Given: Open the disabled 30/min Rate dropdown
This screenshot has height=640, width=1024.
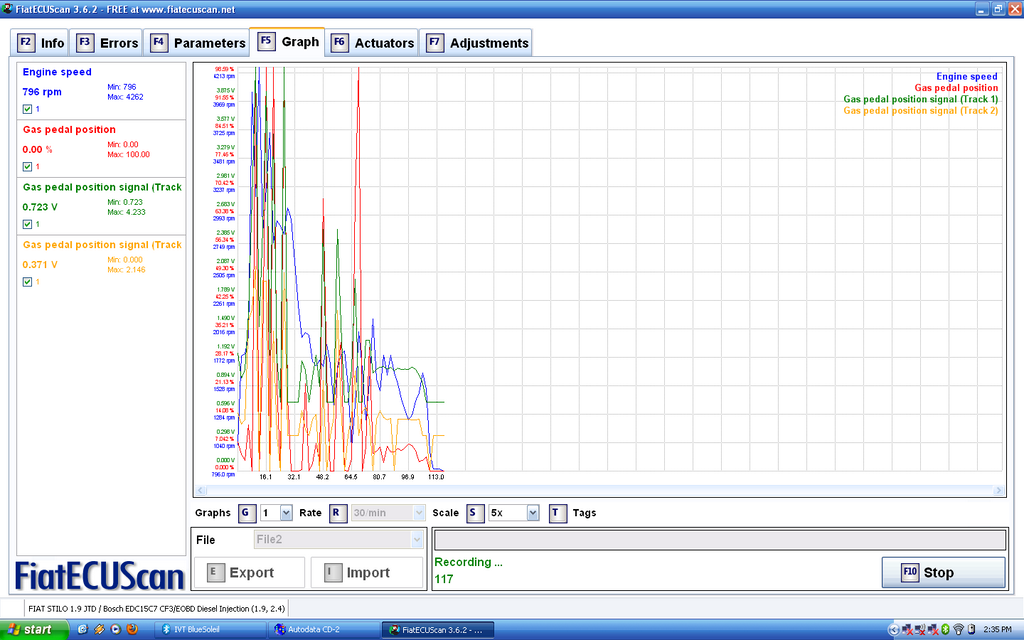Looking at the screenshot, I should pos(389,513).
